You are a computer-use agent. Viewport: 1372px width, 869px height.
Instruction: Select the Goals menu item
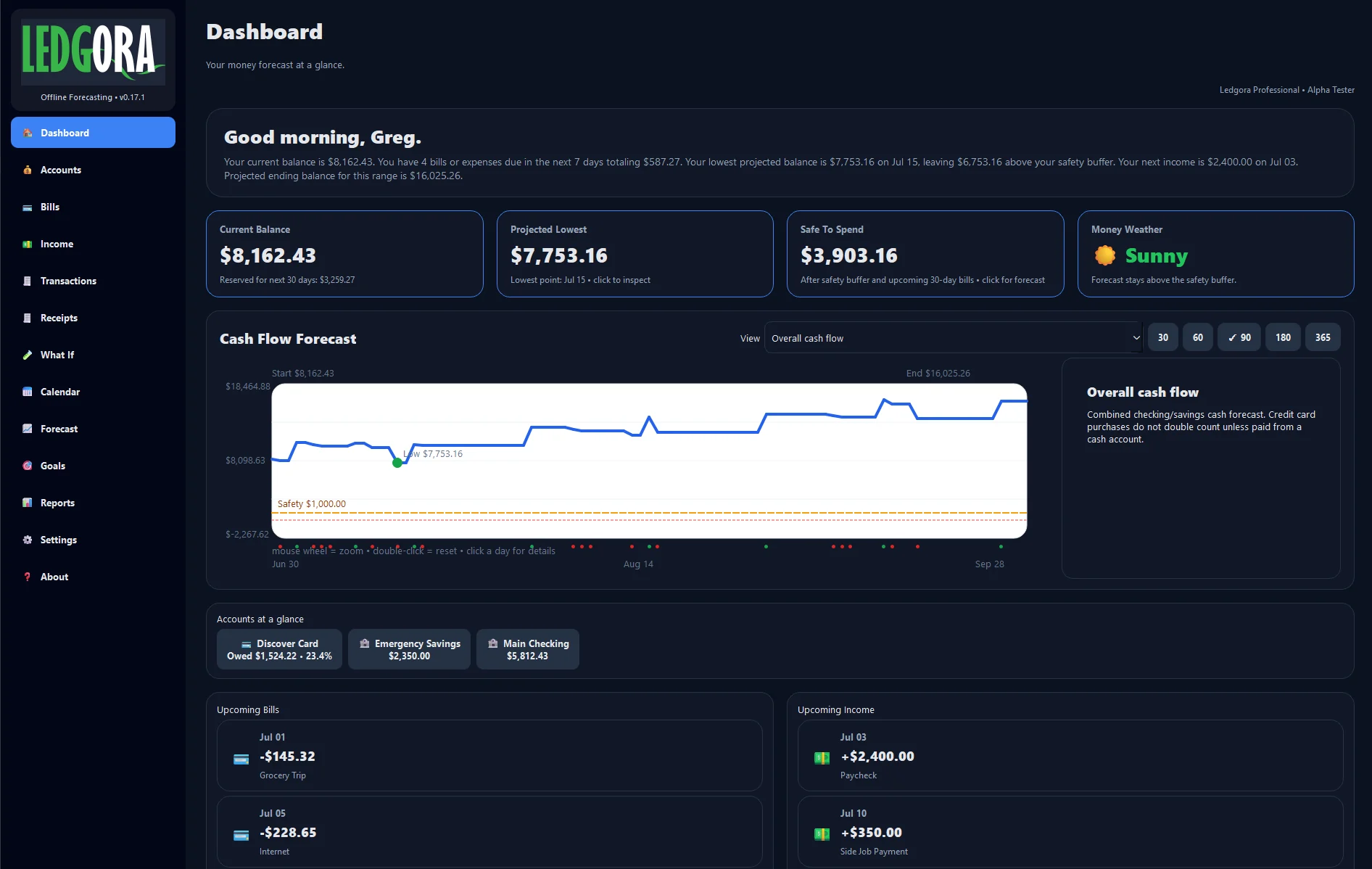click(93, 466)
